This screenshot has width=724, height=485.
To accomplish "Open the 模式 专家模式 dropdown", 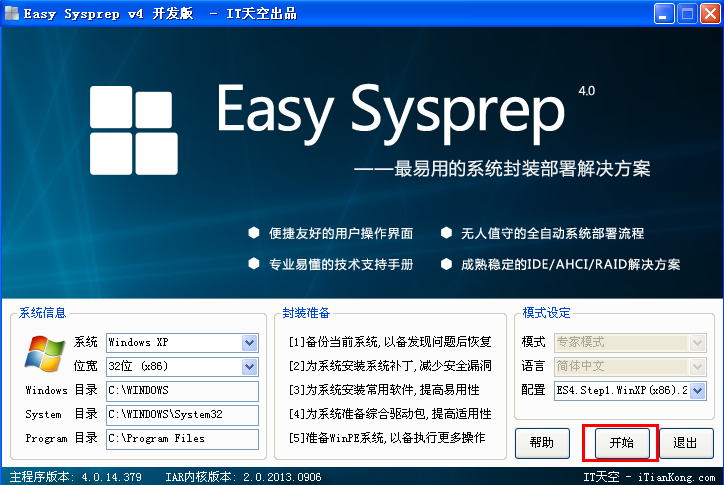I will [697, 343].
